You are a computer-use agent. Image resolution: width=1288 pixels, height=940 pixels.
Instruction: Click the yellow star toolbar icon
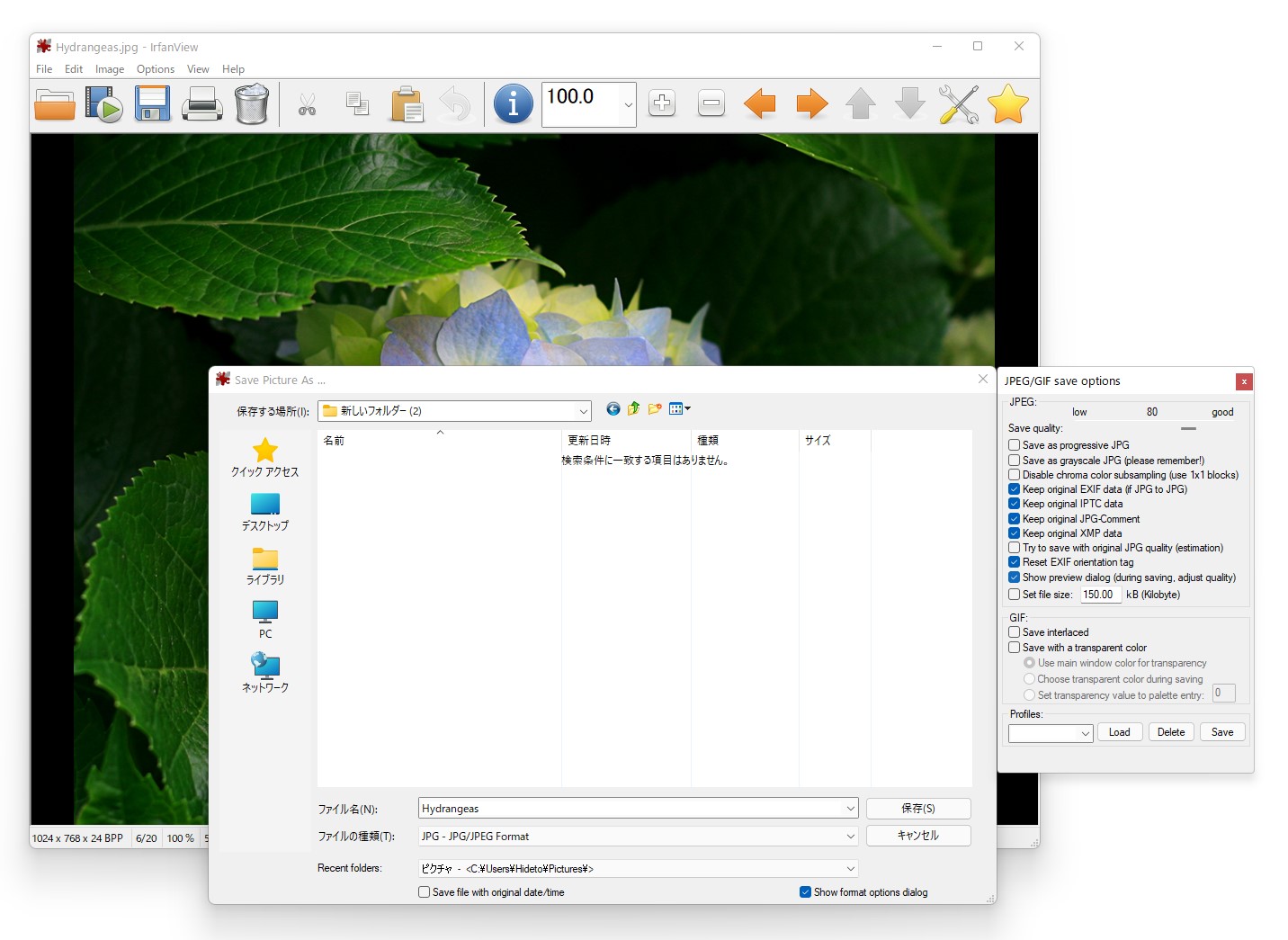[1008, 104]
